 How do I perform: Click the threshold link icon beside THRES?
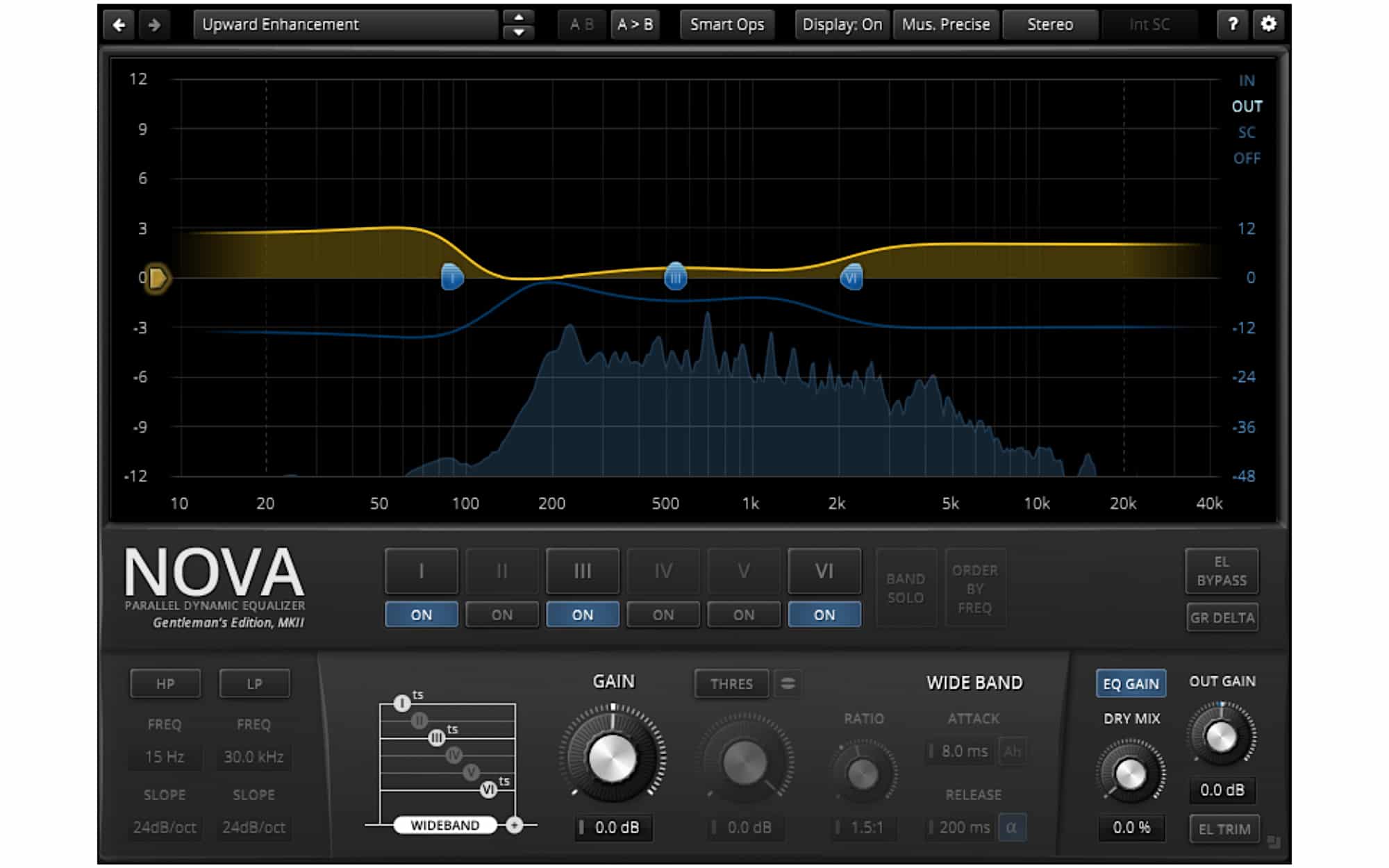click(788, 683)
